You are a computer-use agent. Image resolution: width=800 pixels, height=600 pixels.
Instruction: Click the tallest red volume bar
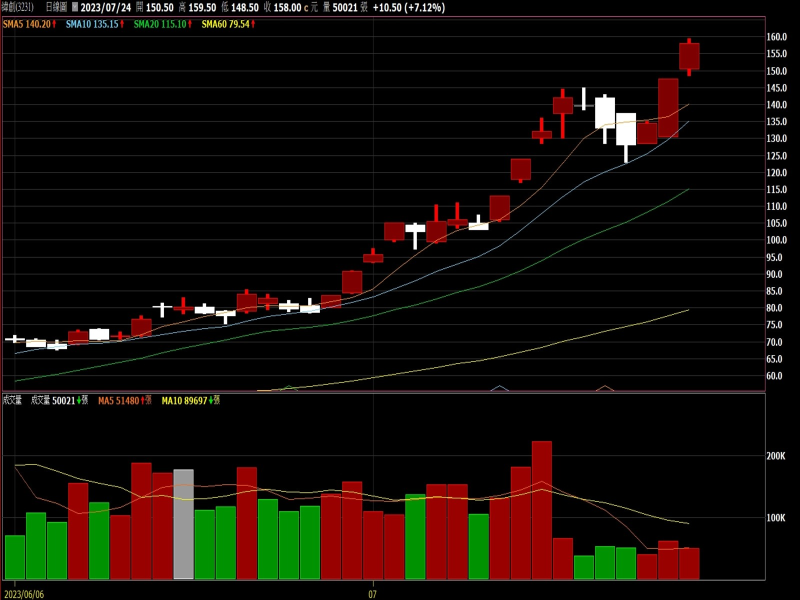542,510
